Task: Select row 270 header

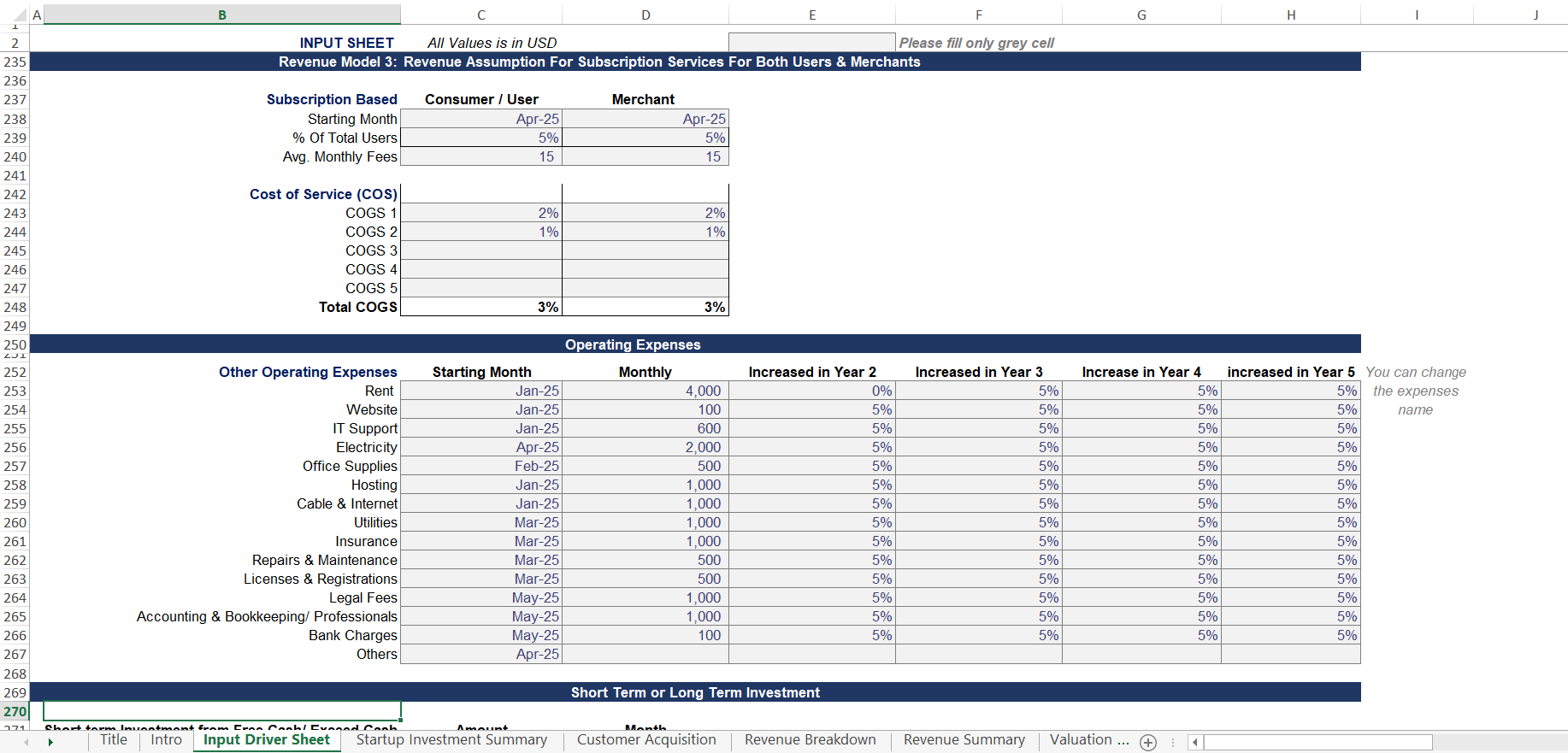Action: tap(15, 711)
